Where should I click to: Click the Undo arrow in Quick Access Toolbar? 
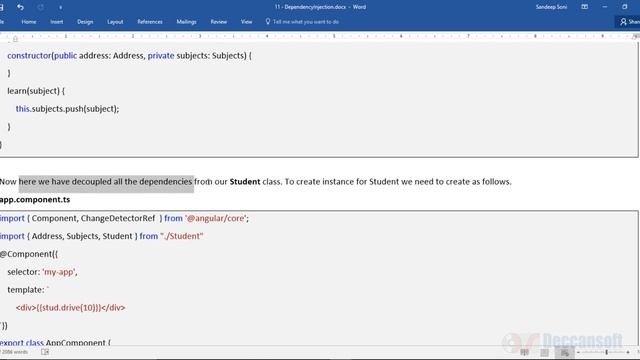click(x=20, y=7)
